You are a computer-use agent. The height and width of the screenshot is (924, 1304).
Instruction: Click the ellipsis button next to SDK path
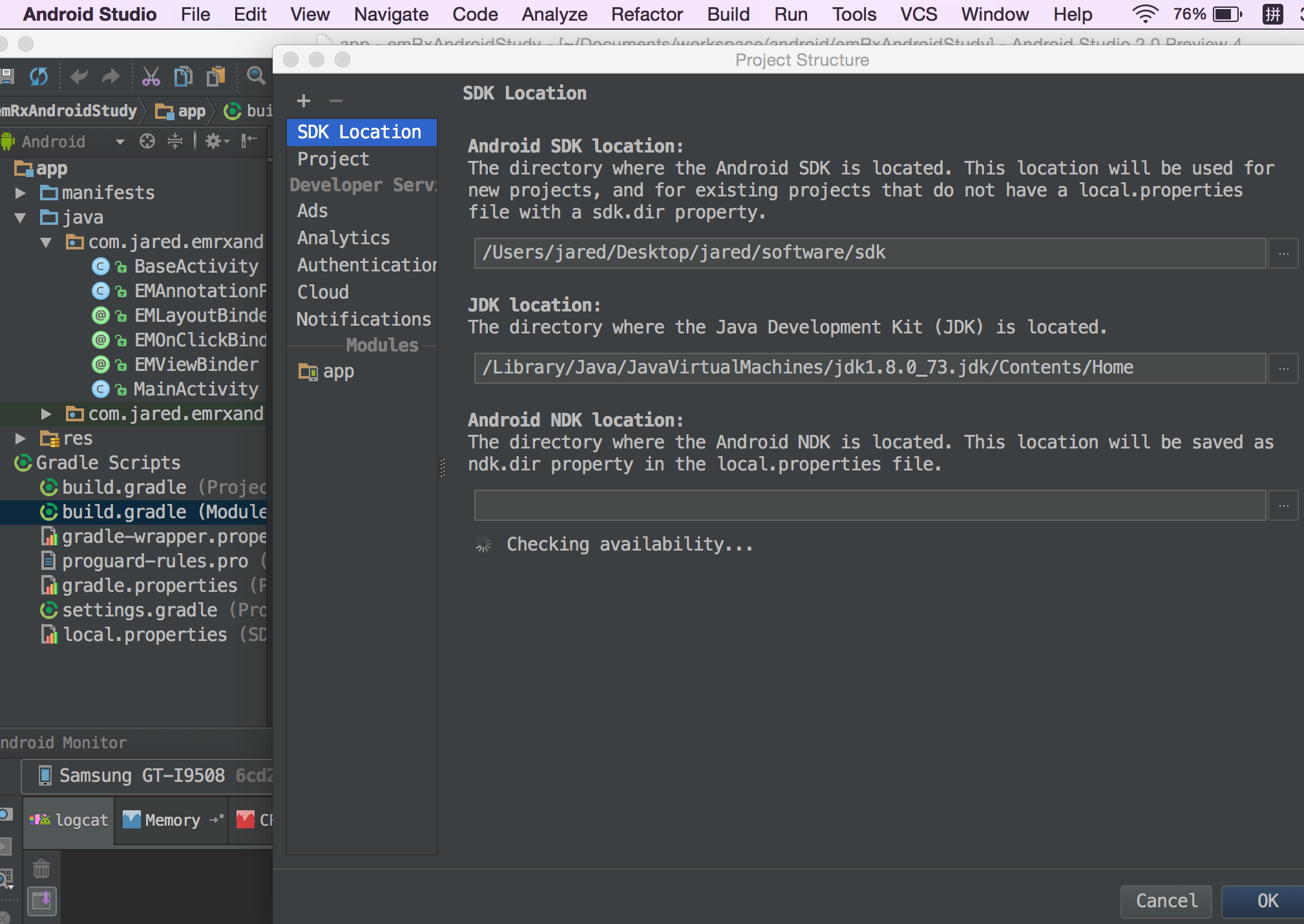(1284, 253)
